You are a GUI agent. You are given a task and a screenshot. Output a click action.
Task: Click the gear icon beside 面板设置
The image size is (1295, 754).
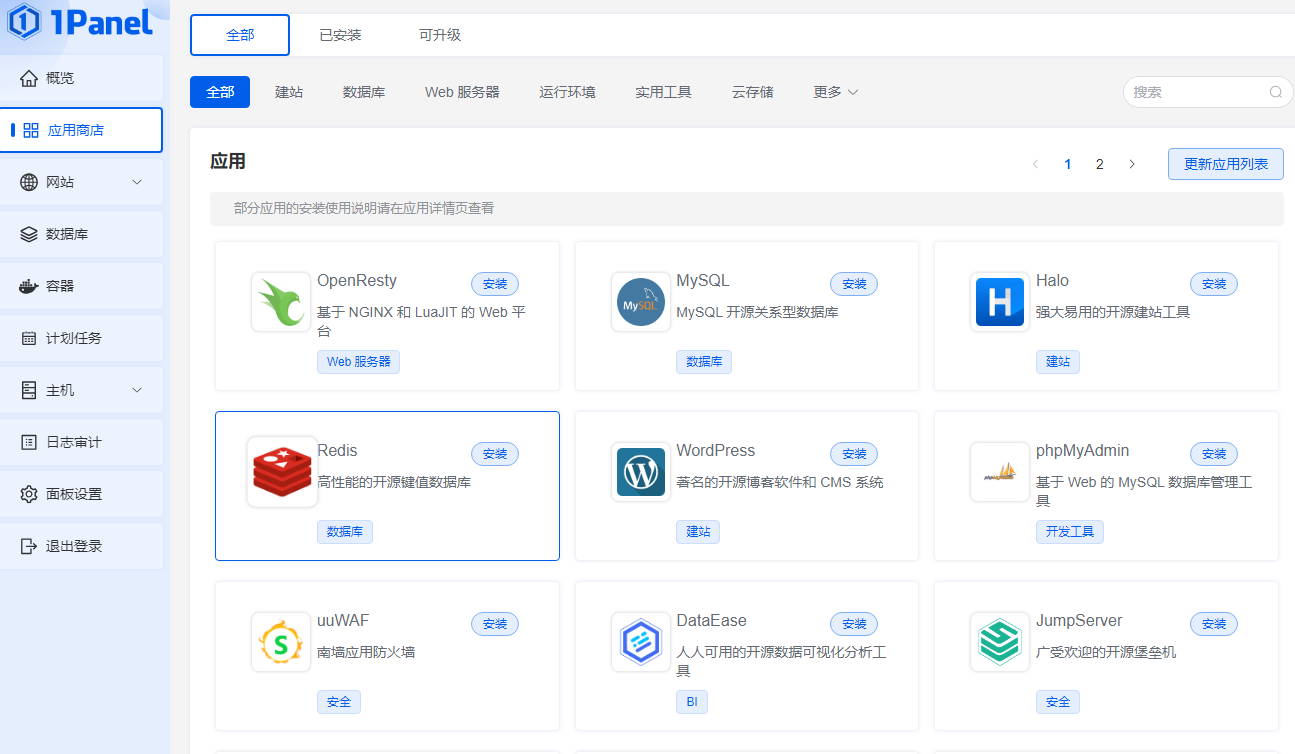(x=29, y=494)
